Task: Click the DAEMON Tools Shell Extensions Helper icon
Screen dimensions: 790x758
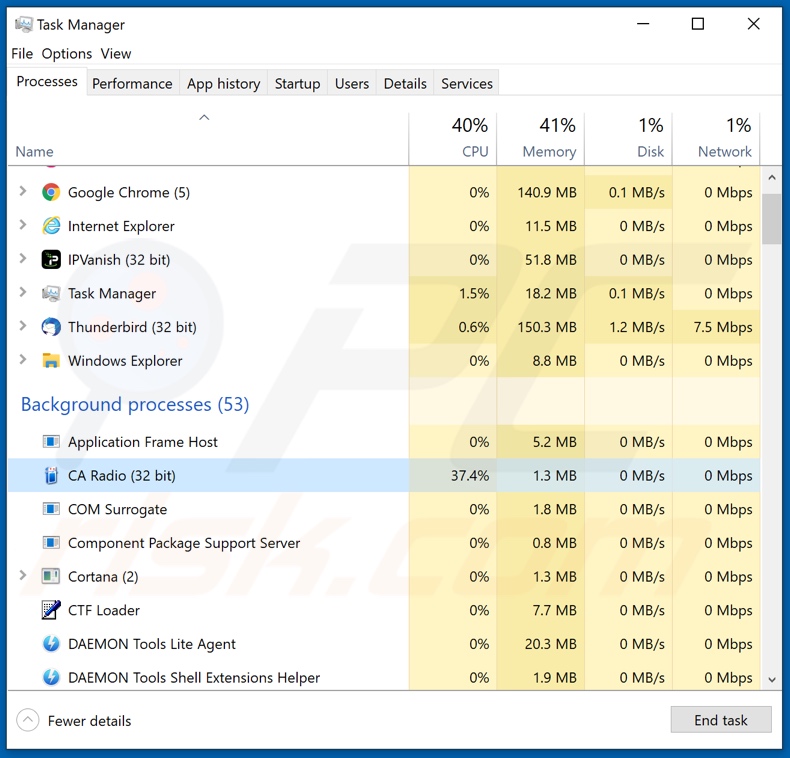Action: (x=51, y=677)
